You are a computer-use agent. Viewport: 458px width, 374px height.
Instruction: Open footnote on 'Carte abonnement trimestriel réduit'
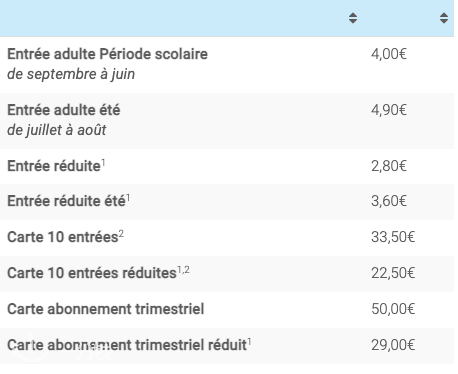[x=249, y=342]
